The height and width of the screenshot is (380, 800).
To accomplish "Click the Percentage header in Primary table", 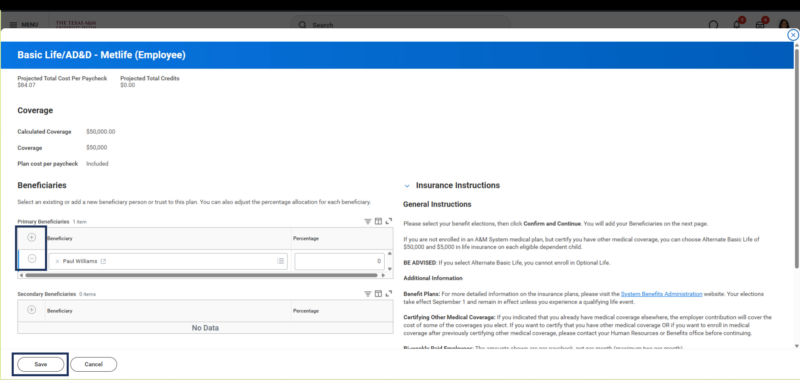I will (306, 238).
